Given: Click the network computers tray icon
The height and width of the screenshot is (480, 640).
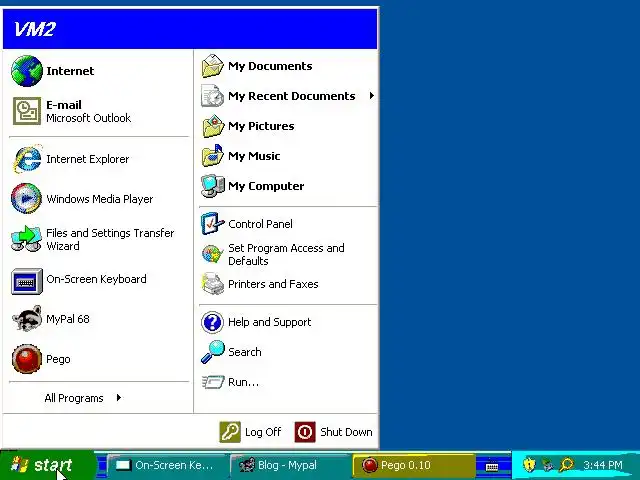Looking at the screenshot, I should 547,465.
